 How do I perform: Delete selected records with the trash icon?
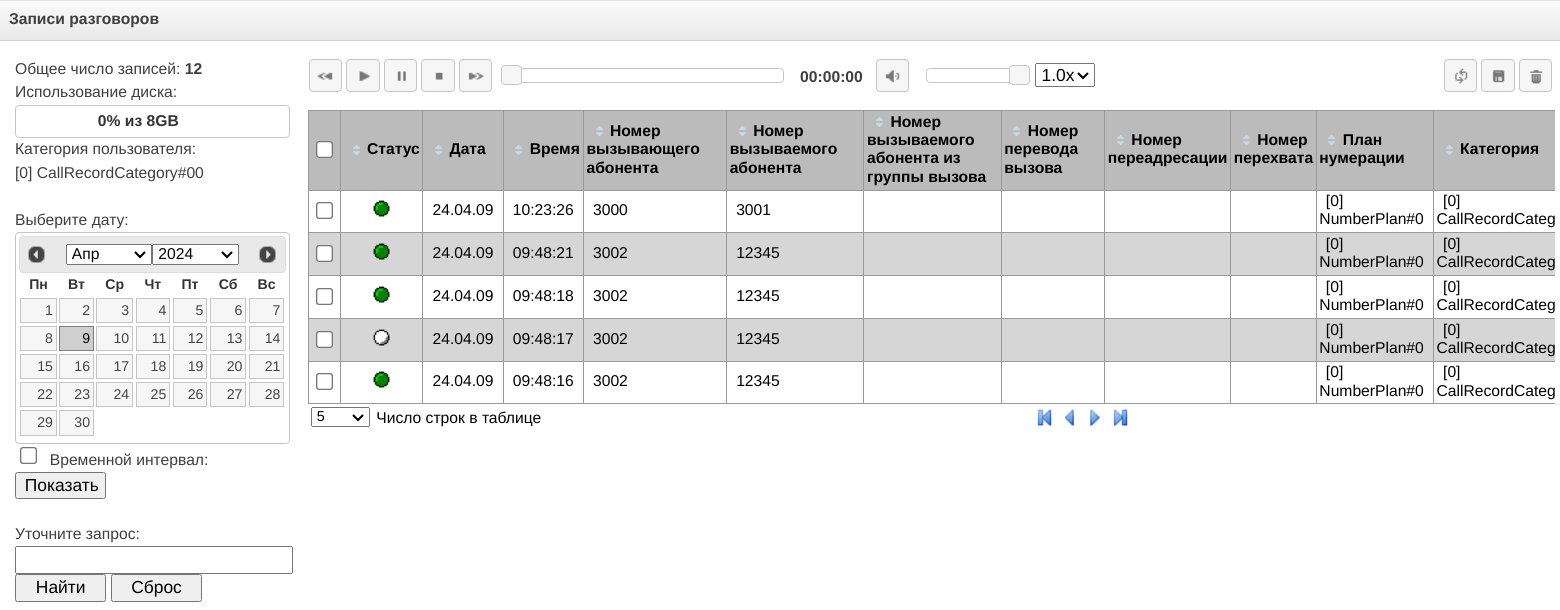1535,76
